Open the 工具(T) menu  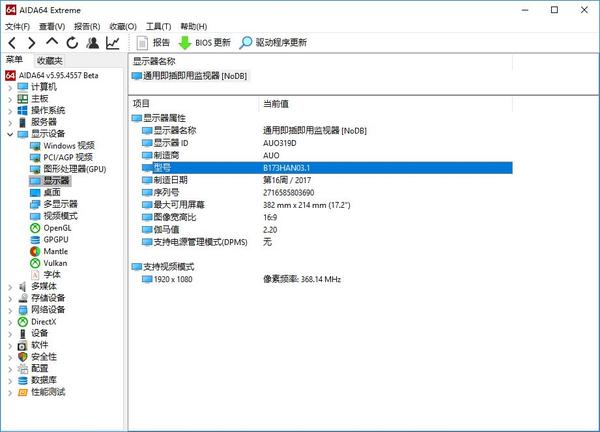[x=158, y=26]
